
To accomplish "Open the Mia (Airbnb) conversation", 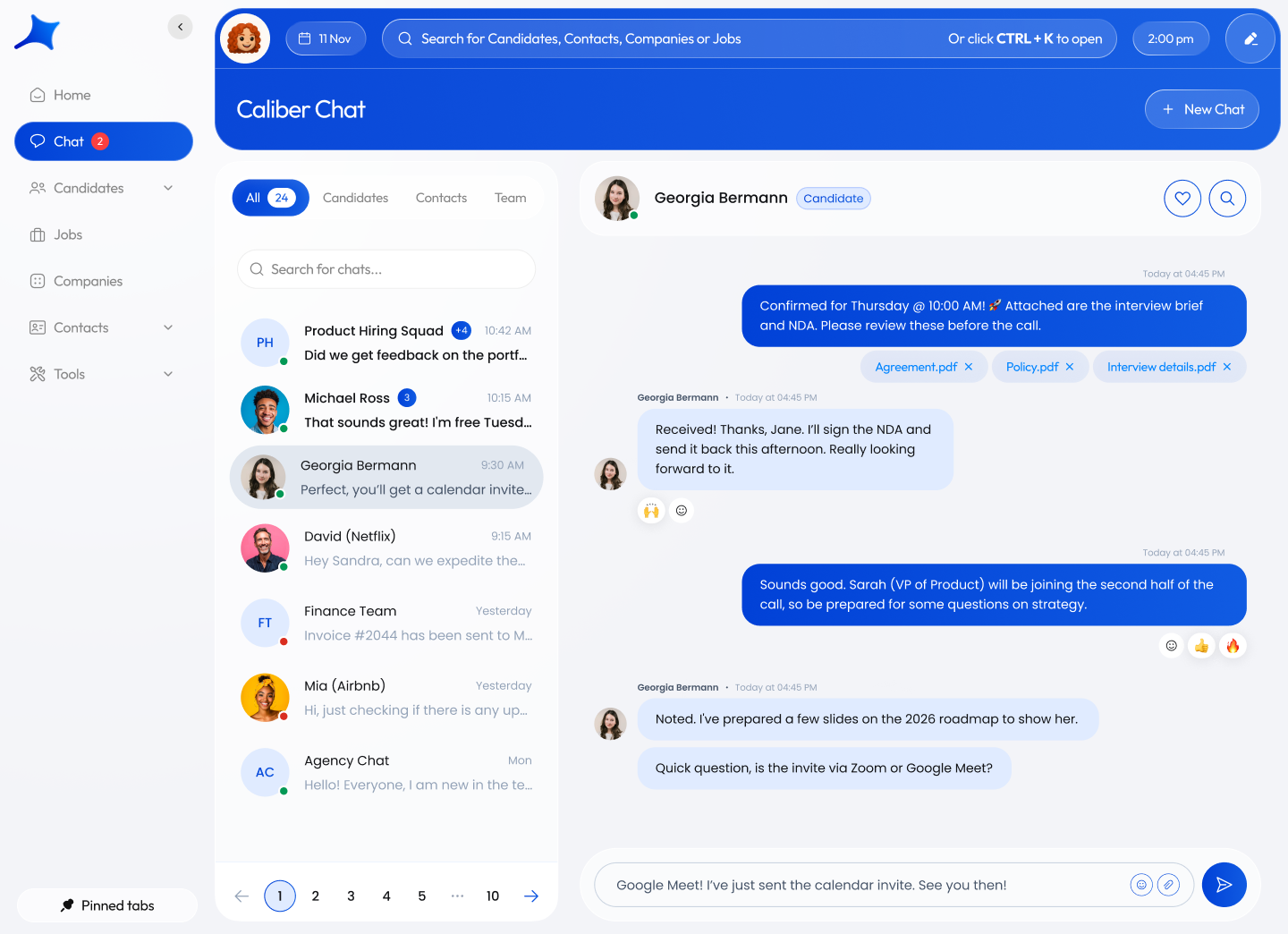I will click(386, 698).
